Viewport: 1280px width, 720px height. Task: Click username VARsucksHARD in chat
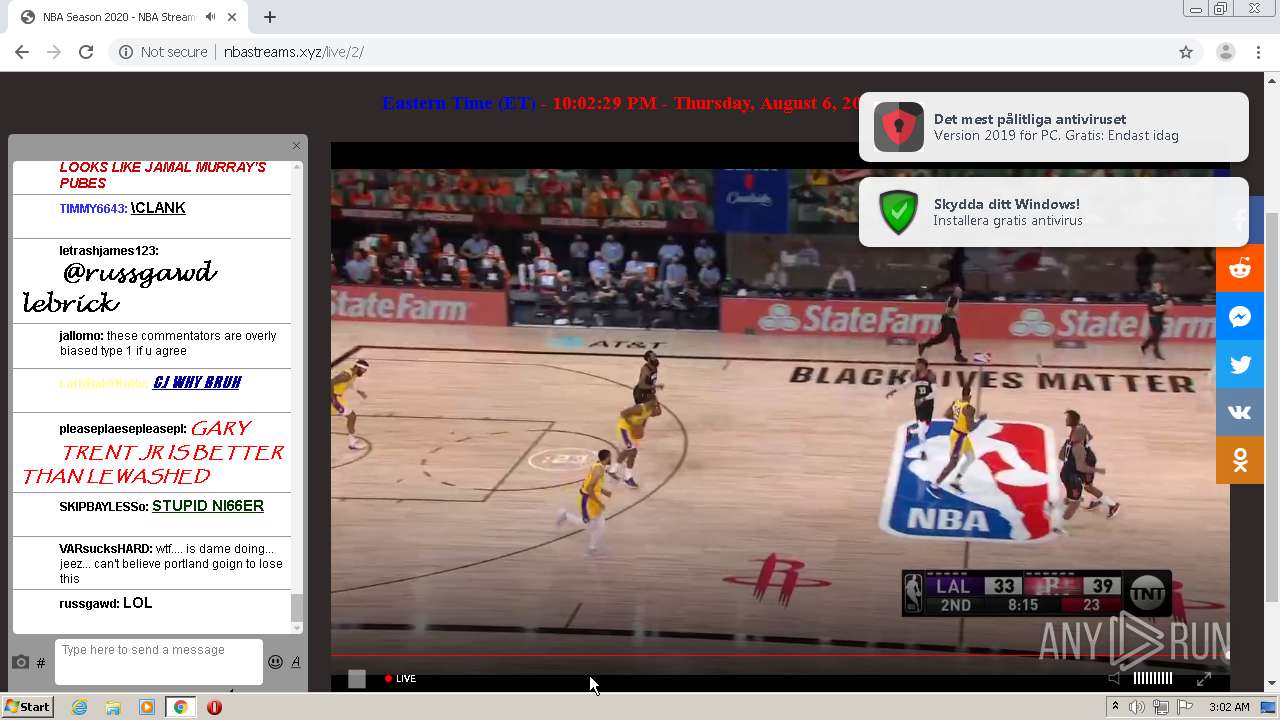(105, 549)
